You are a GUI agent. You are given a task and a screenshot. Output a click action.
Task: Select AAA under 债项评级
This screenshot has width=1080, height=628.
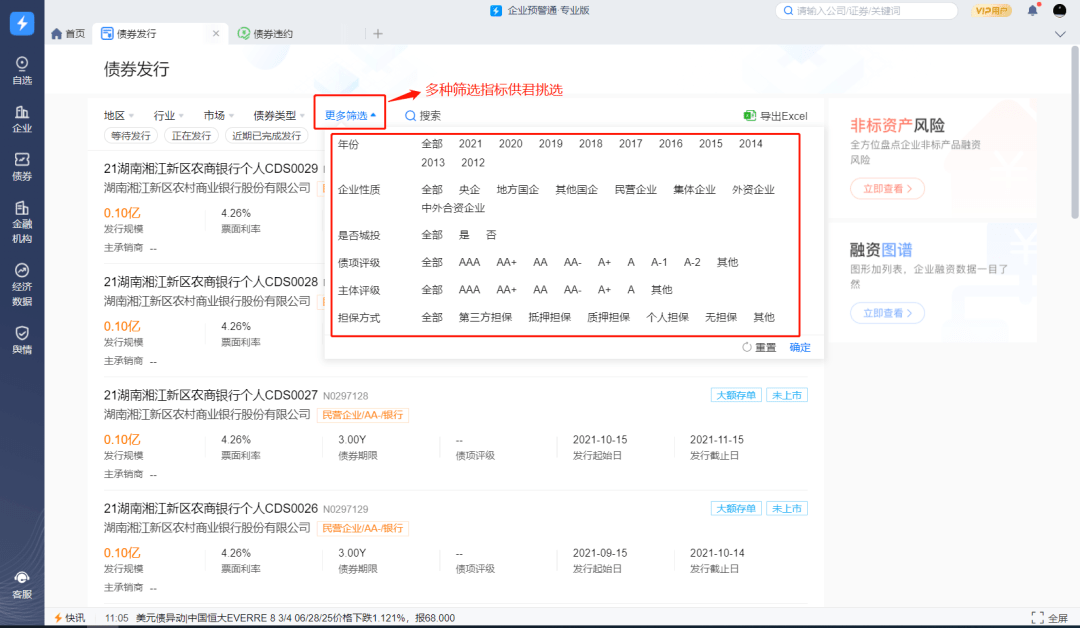tap(469, 262)
